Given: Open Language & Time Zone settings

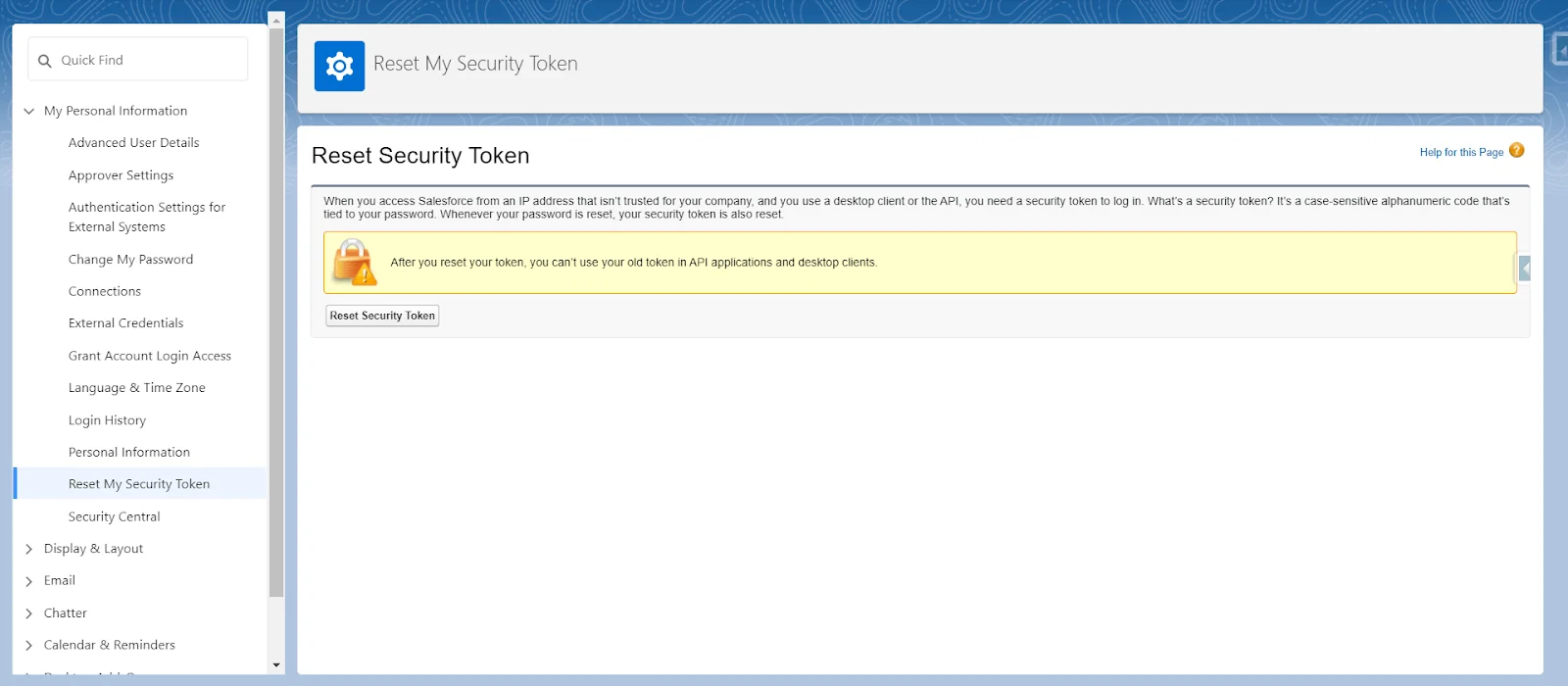Looking at the screenshot, I should pyautogui.click(x=137, y=388).
